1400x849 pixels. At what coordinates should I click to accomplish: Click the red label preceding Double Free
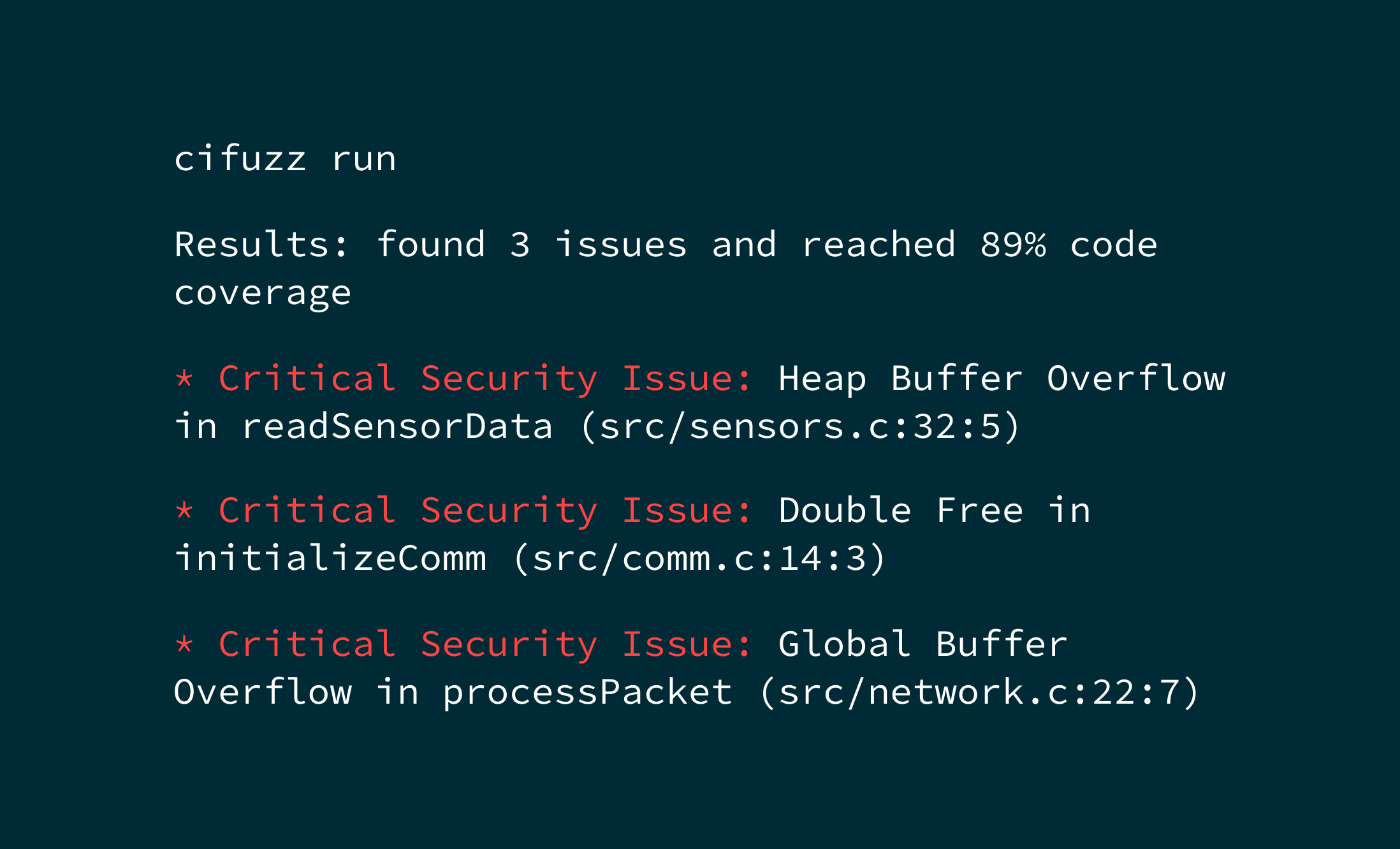point(485,511)
